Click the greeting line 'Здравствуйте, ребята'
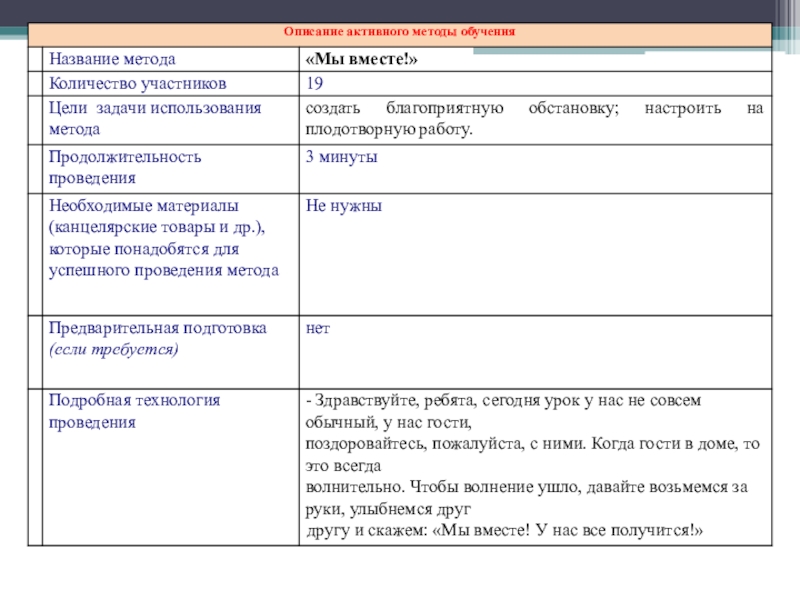 384,400
